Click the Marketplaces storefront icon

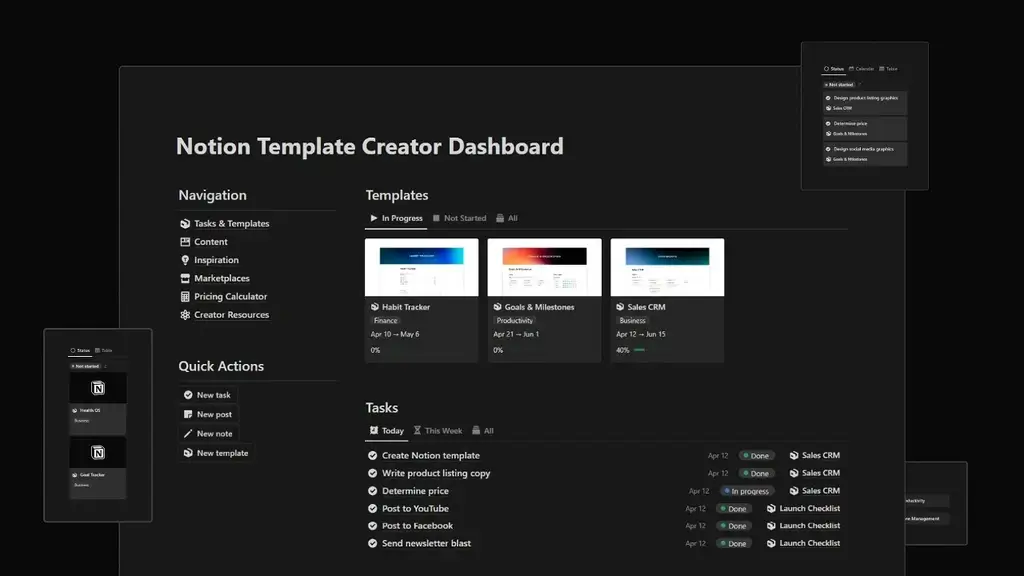tap(183, 278)
